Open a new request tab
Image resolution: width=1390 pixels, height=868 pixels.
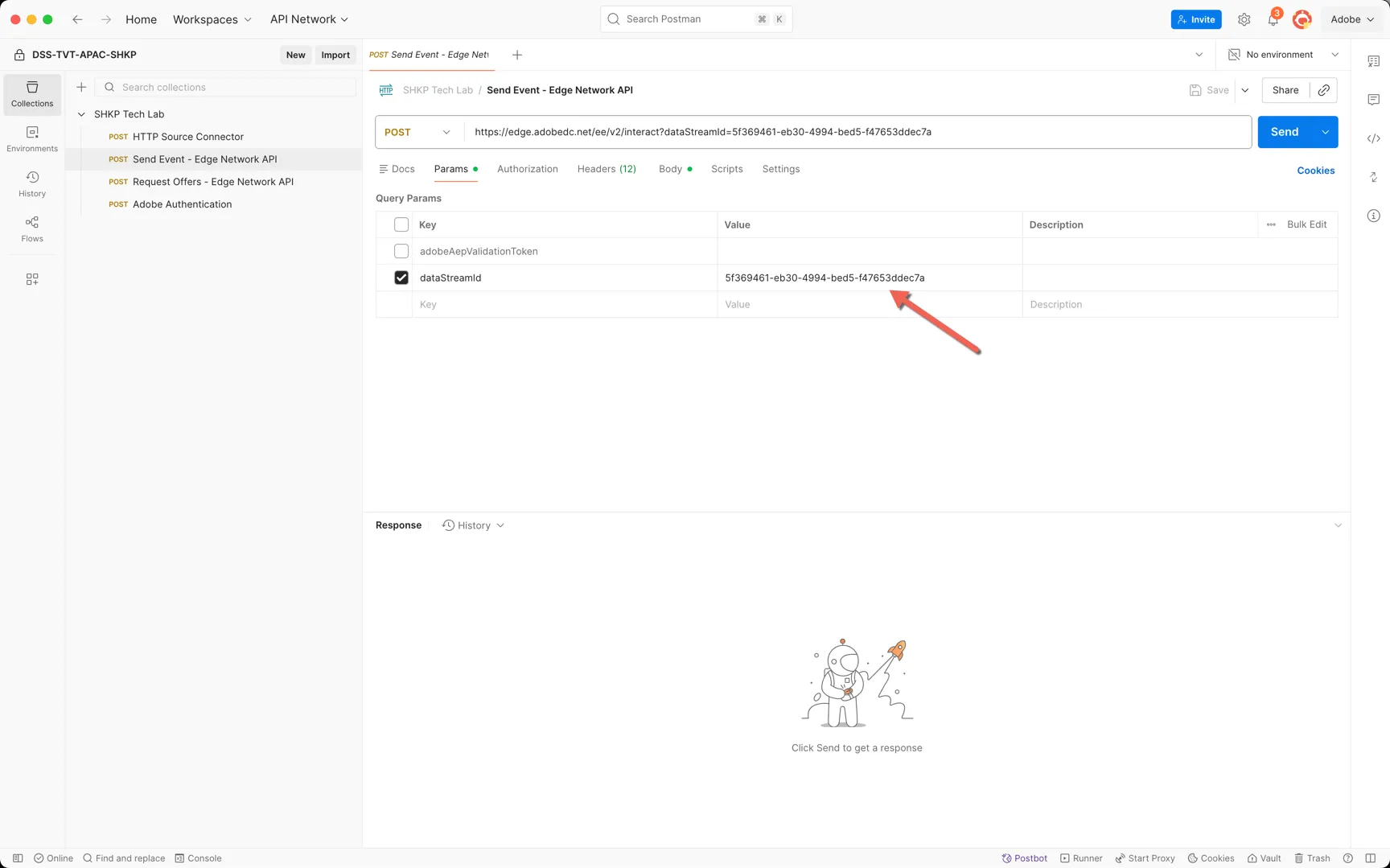click(x=517, y=55)
